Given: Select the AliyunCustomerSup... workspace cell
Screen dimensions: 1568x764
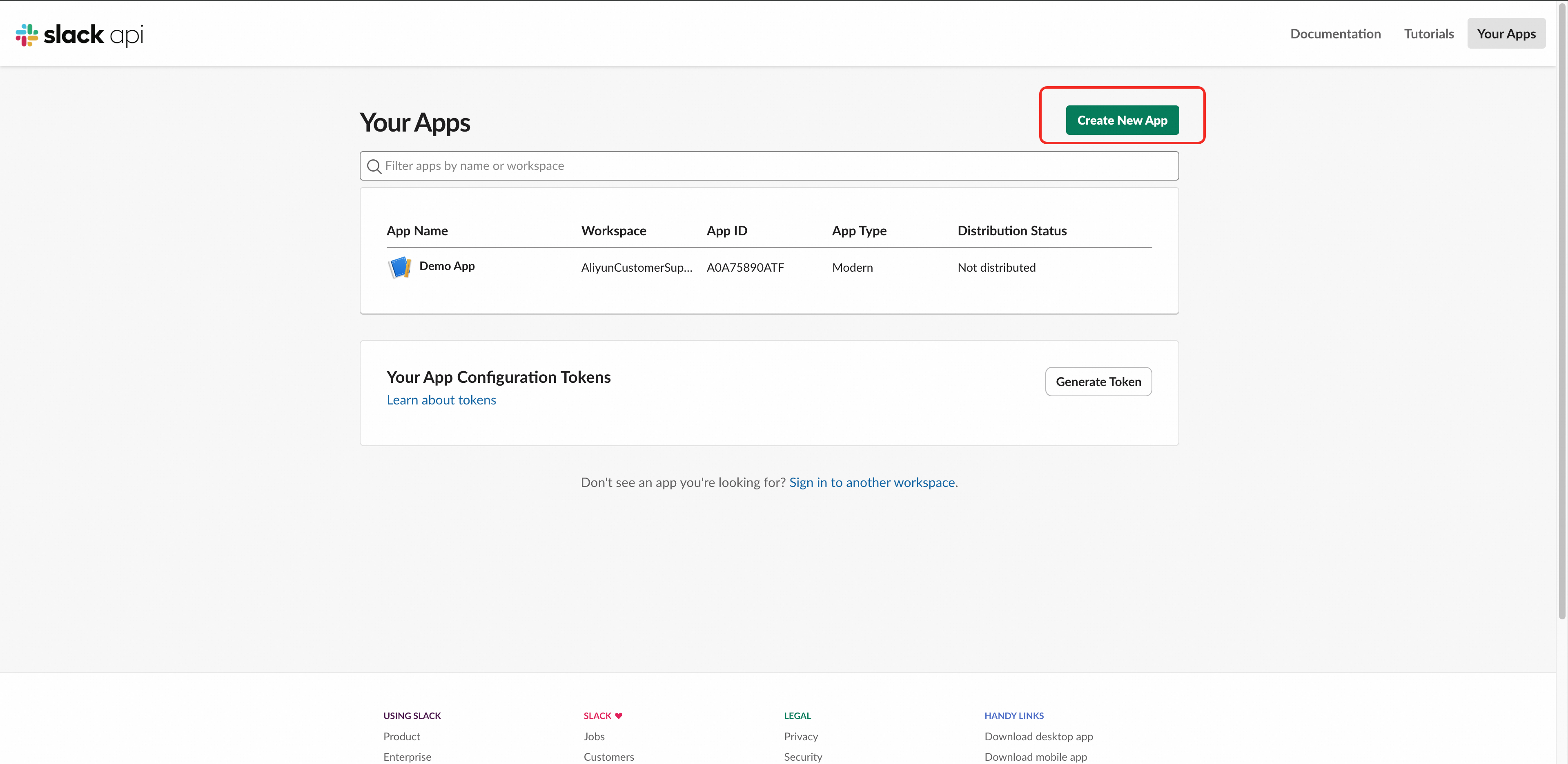Looking at the screenshot, I should coord(637,267).
